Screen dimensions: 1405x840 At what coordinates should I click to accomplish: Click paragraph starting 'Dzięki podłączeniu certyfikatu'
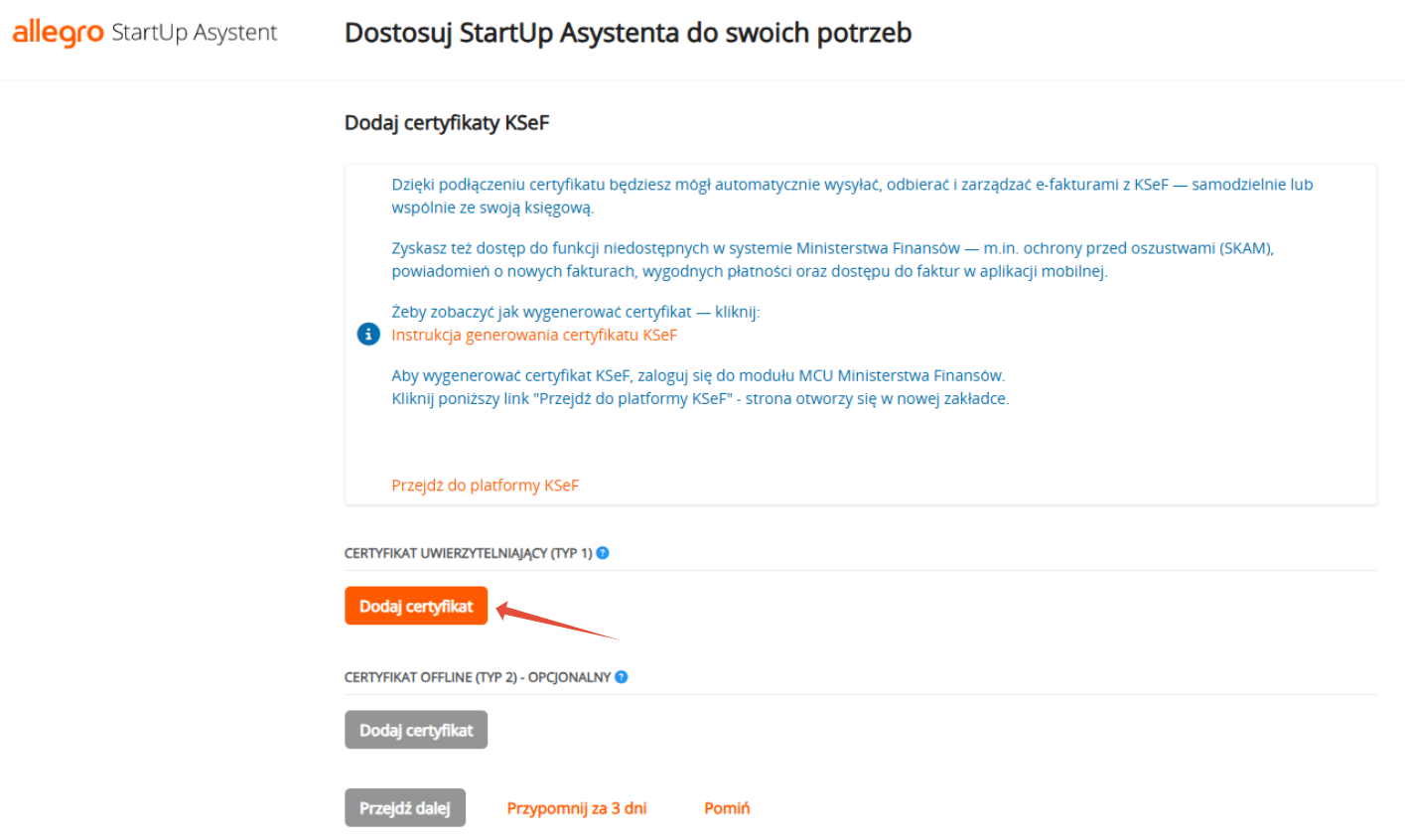852,196
